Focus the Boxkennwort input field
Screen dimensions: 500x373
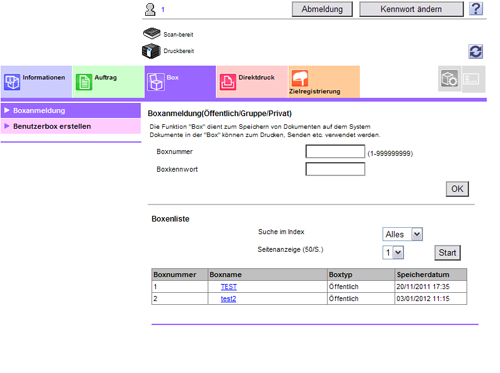[x=335, y=169]
